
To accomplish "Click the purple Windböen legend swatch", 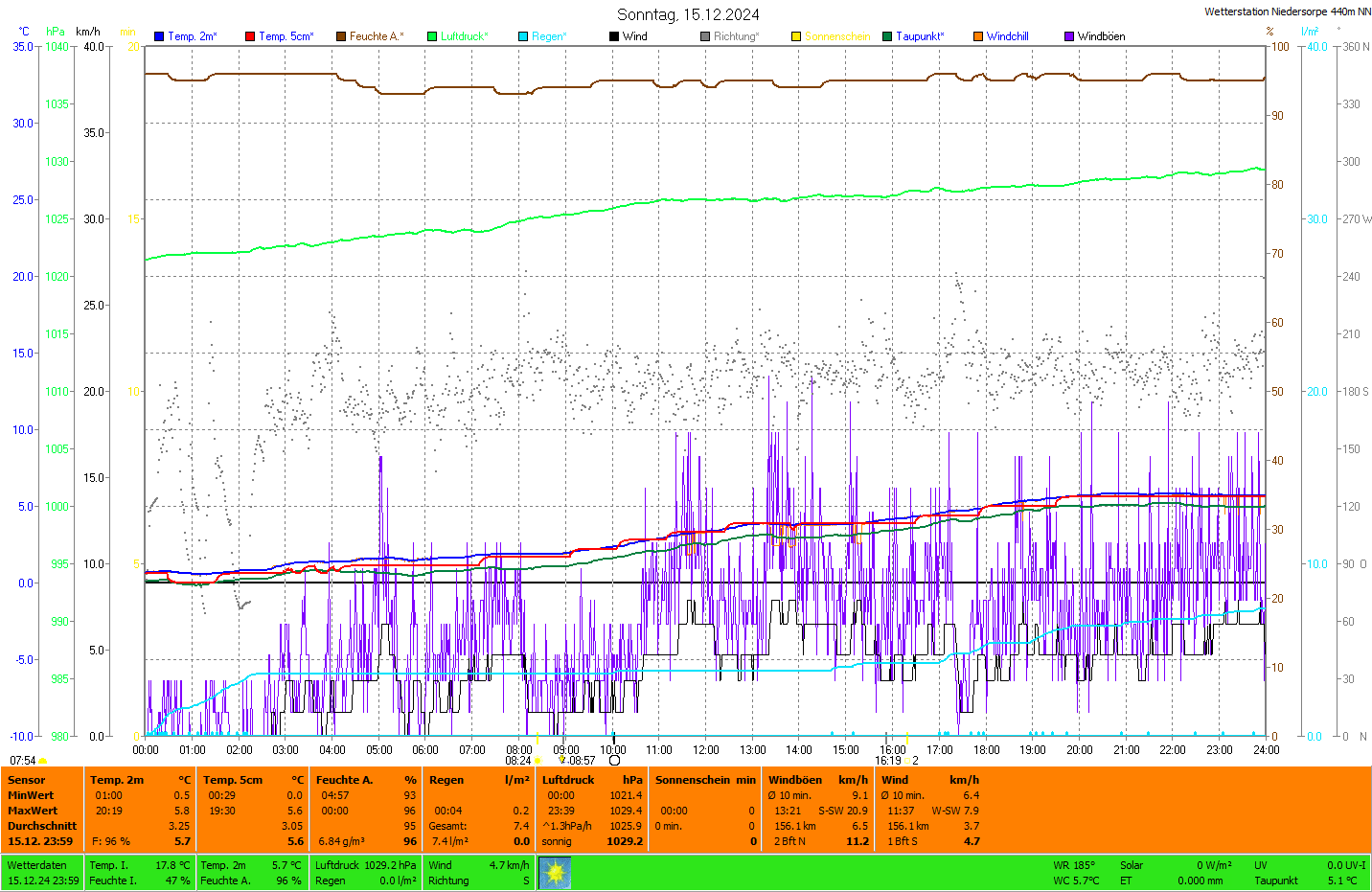I will (1069, 36).
